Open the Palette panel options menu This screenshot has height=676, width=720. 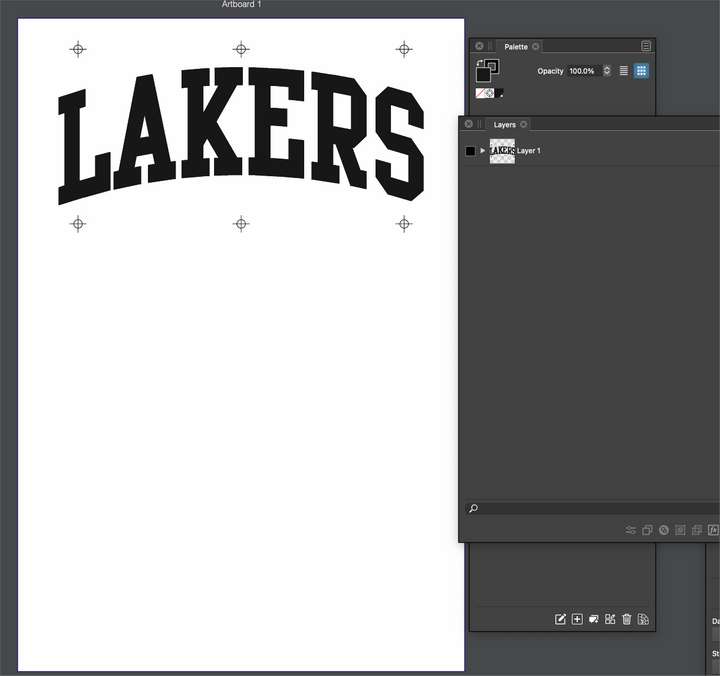pyautogui.click(x=646, y=46)
